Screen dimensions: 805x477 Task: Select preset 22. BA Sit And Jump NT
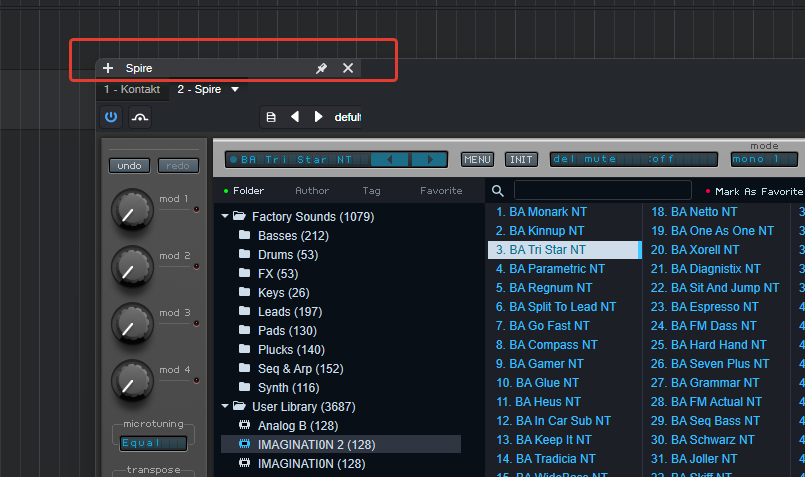[715, 288]
